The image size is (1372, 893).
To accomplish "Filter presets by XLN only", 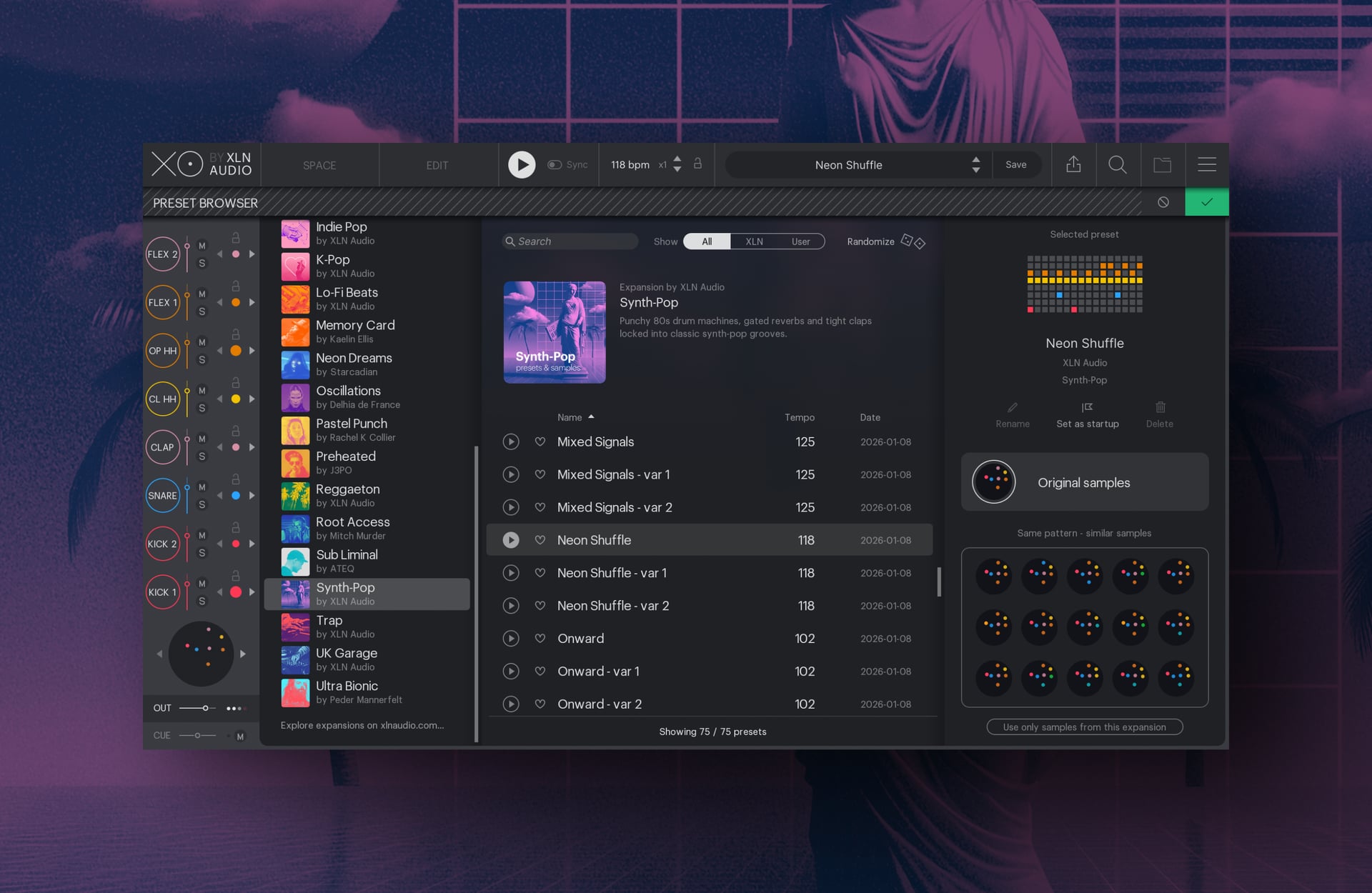I will (x=754, y=241).
